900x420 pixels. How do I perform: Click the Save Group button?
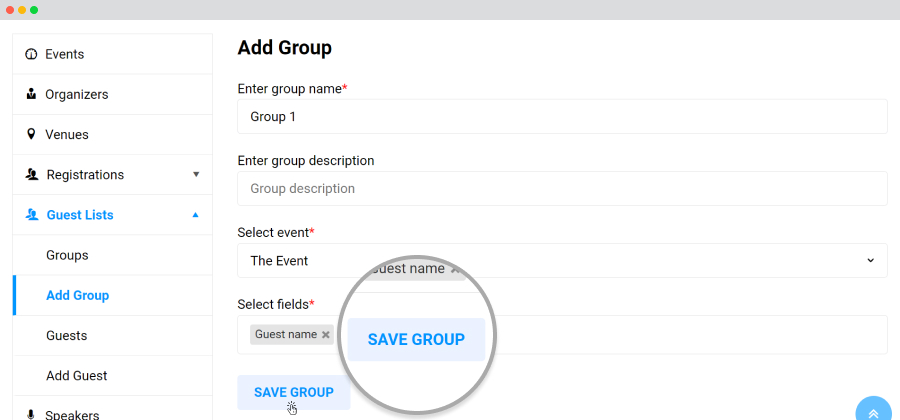[294, 392]
